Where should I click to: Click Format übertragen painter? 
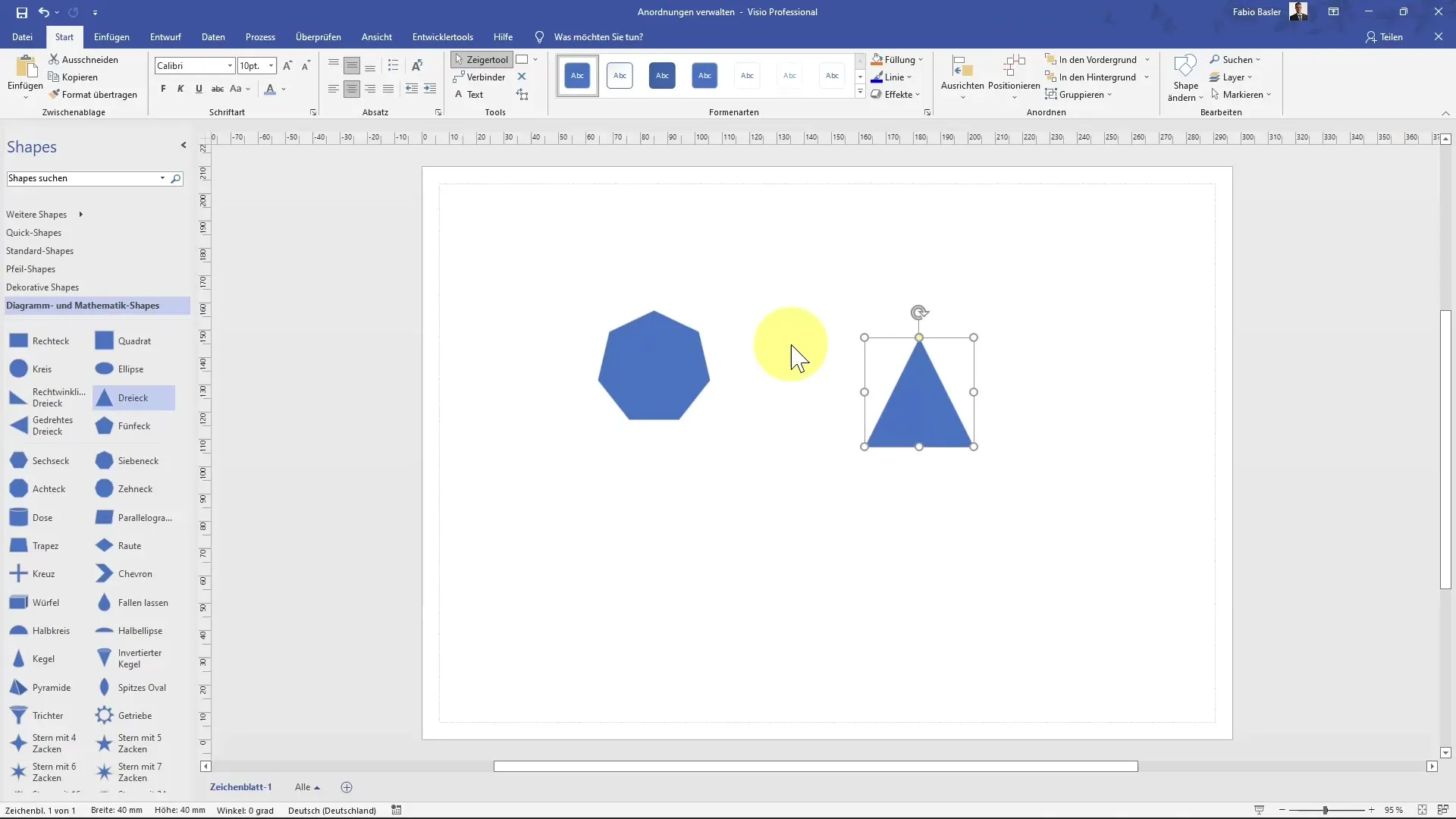[x=93, y=95]
